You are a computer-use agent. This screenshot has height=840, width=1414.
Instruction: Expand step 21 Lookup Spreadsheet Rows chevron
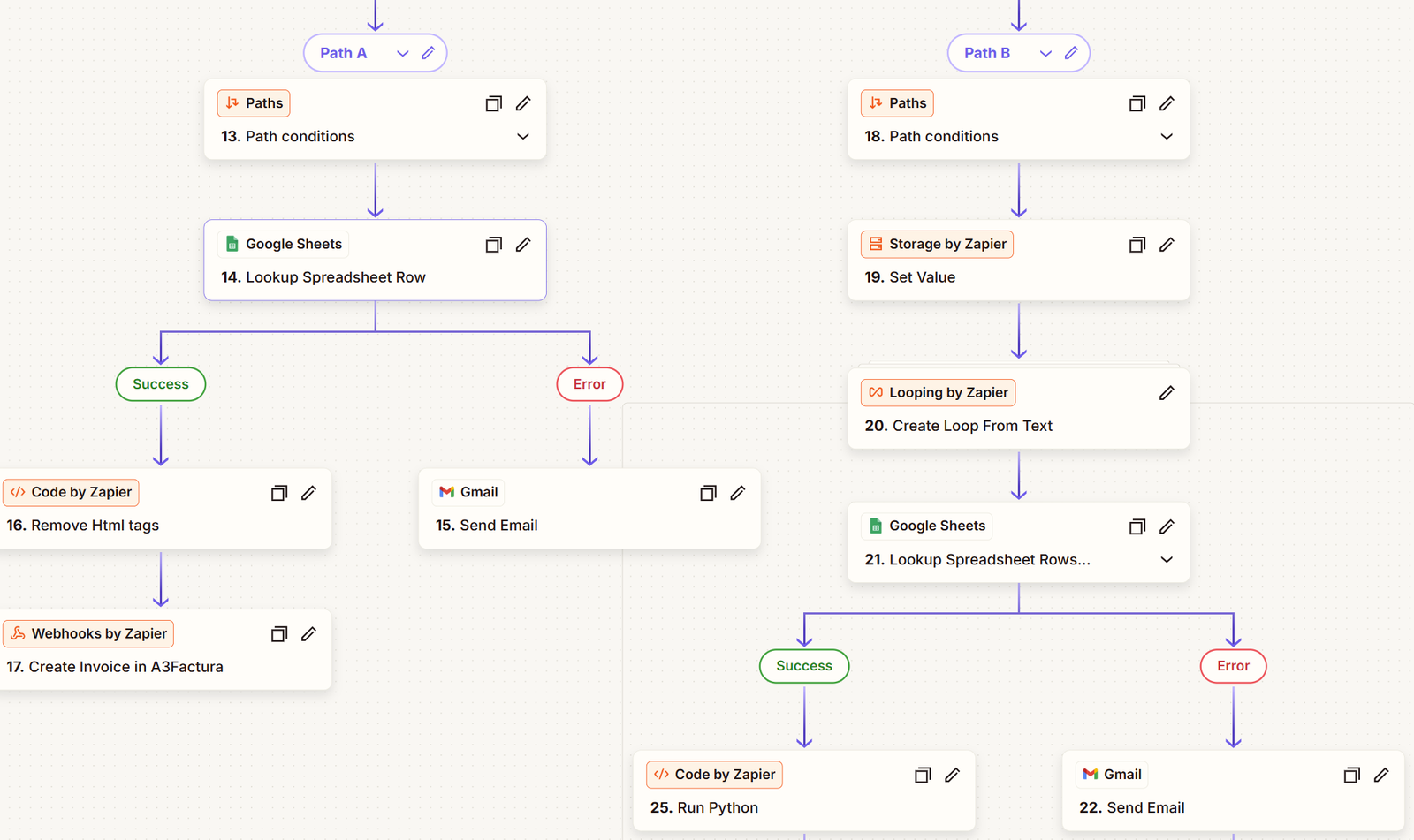1167,560
